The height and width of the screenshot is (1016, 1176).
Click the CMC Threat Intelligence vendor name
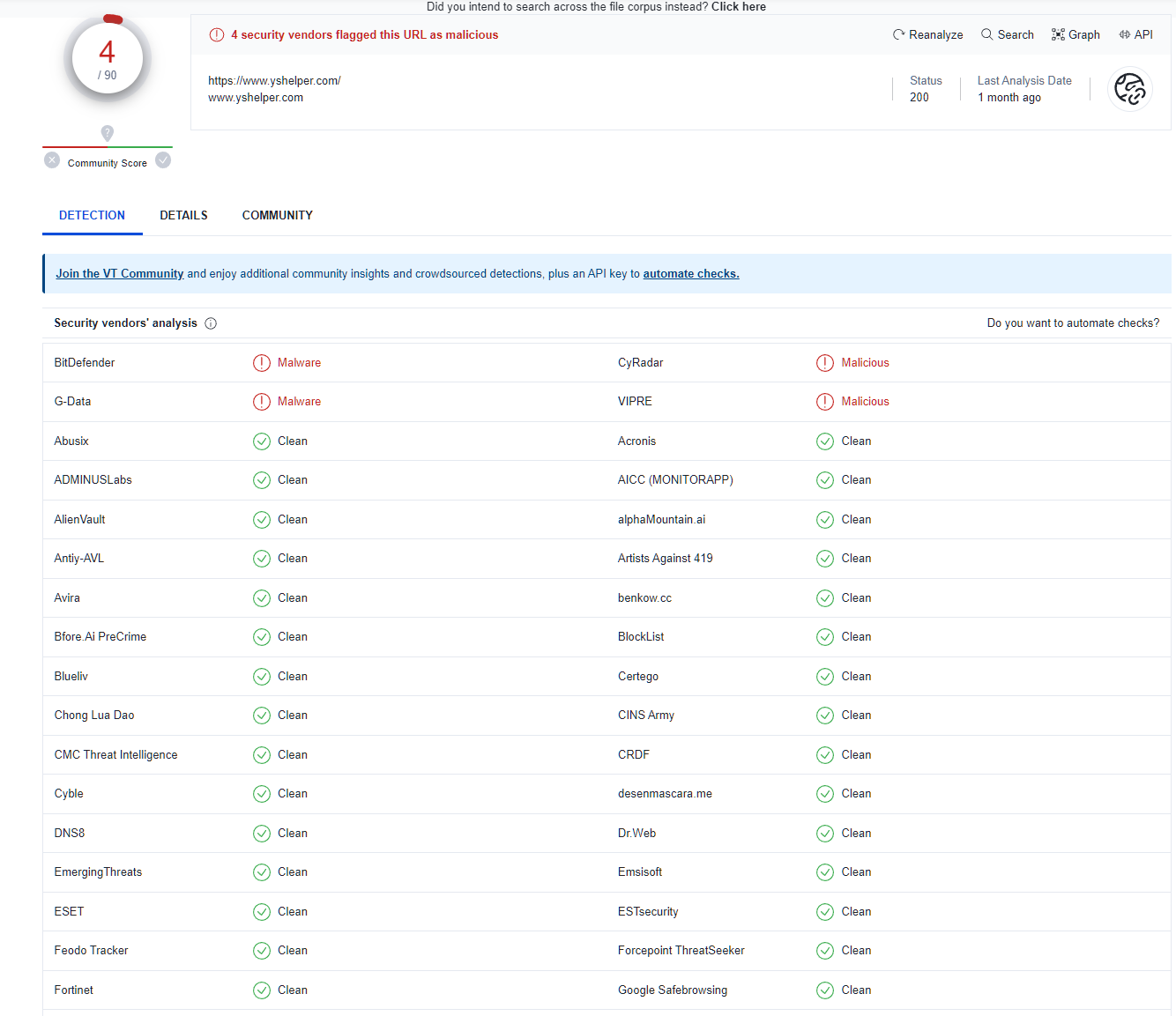tap(116, 755)
